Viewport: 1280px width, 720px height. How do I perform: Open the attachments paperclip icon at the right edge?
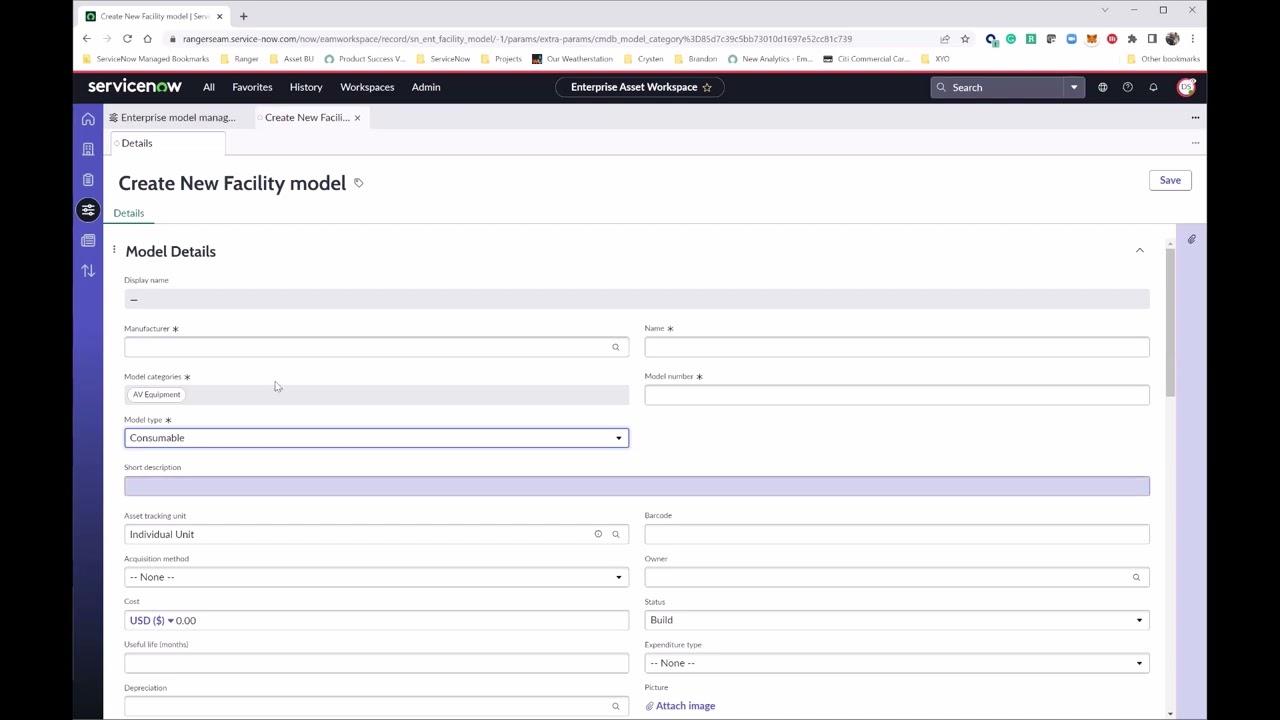pos(1191,239)
